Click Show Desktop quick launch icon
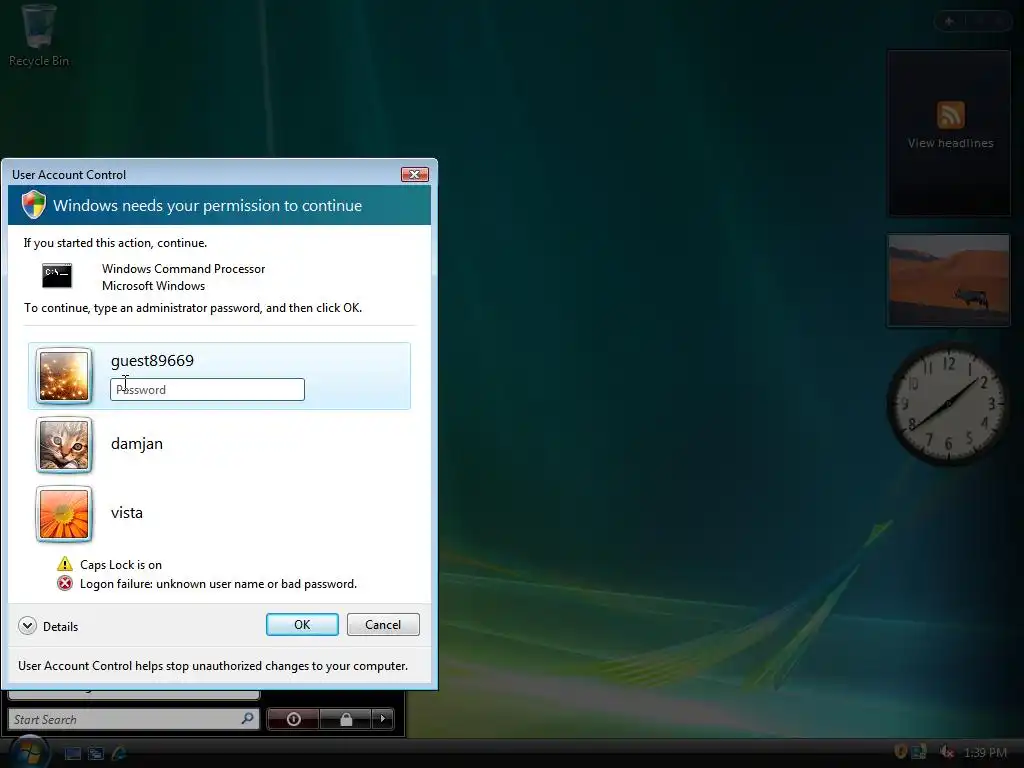The height and width of the screenshot is (768, 1024). [x=72, y=753]
